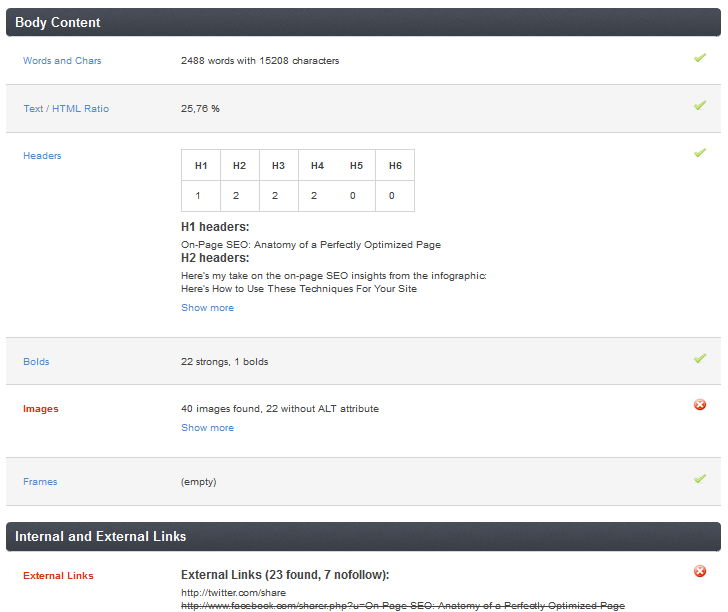Click green checkmark in Words and Chars row
The height and width of the screenshot is (612, 728).
tap(700, 58)
